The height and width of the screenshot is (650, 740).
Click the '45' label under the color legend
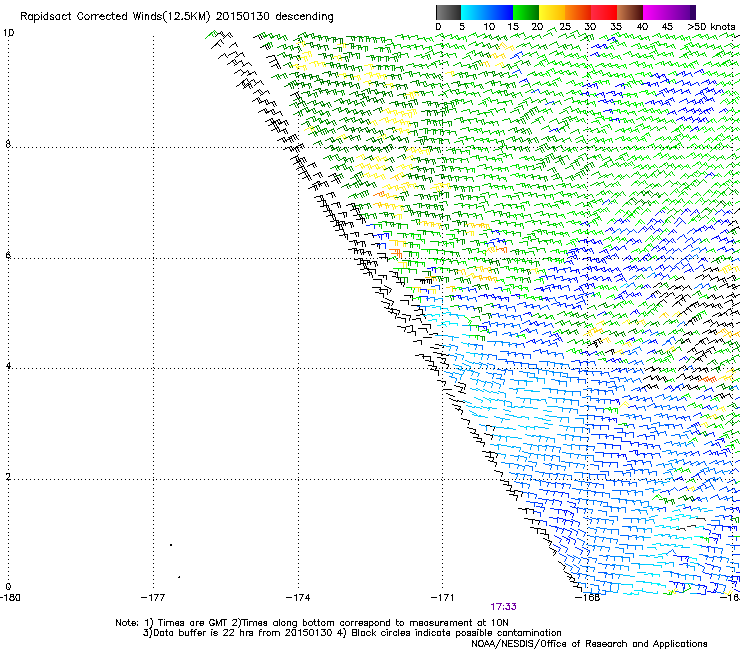click(667, 27)
